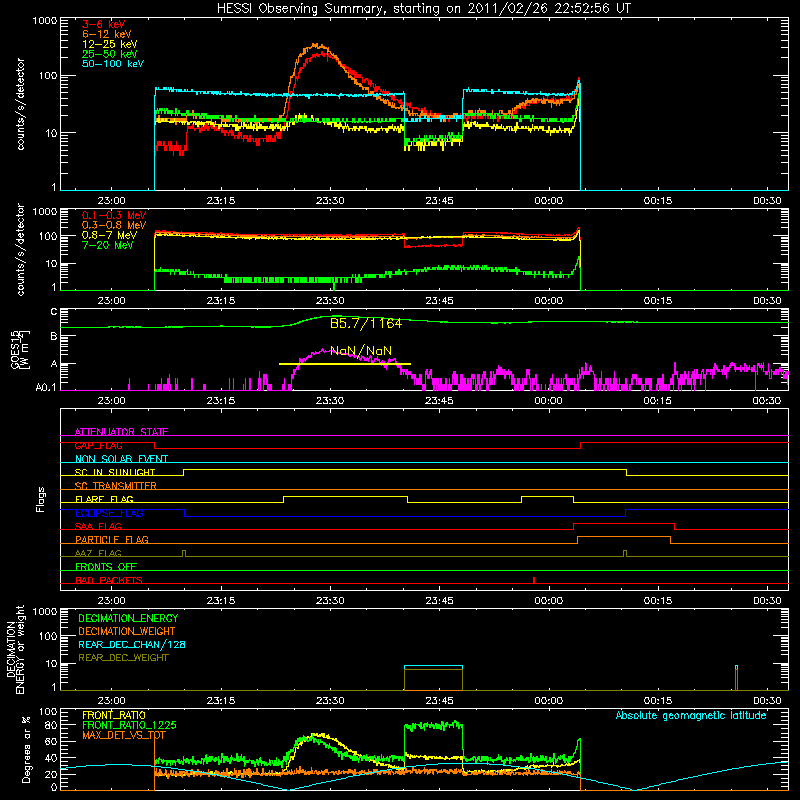Click the 0.8-7 MeV legend entry

tap(110, 235)
